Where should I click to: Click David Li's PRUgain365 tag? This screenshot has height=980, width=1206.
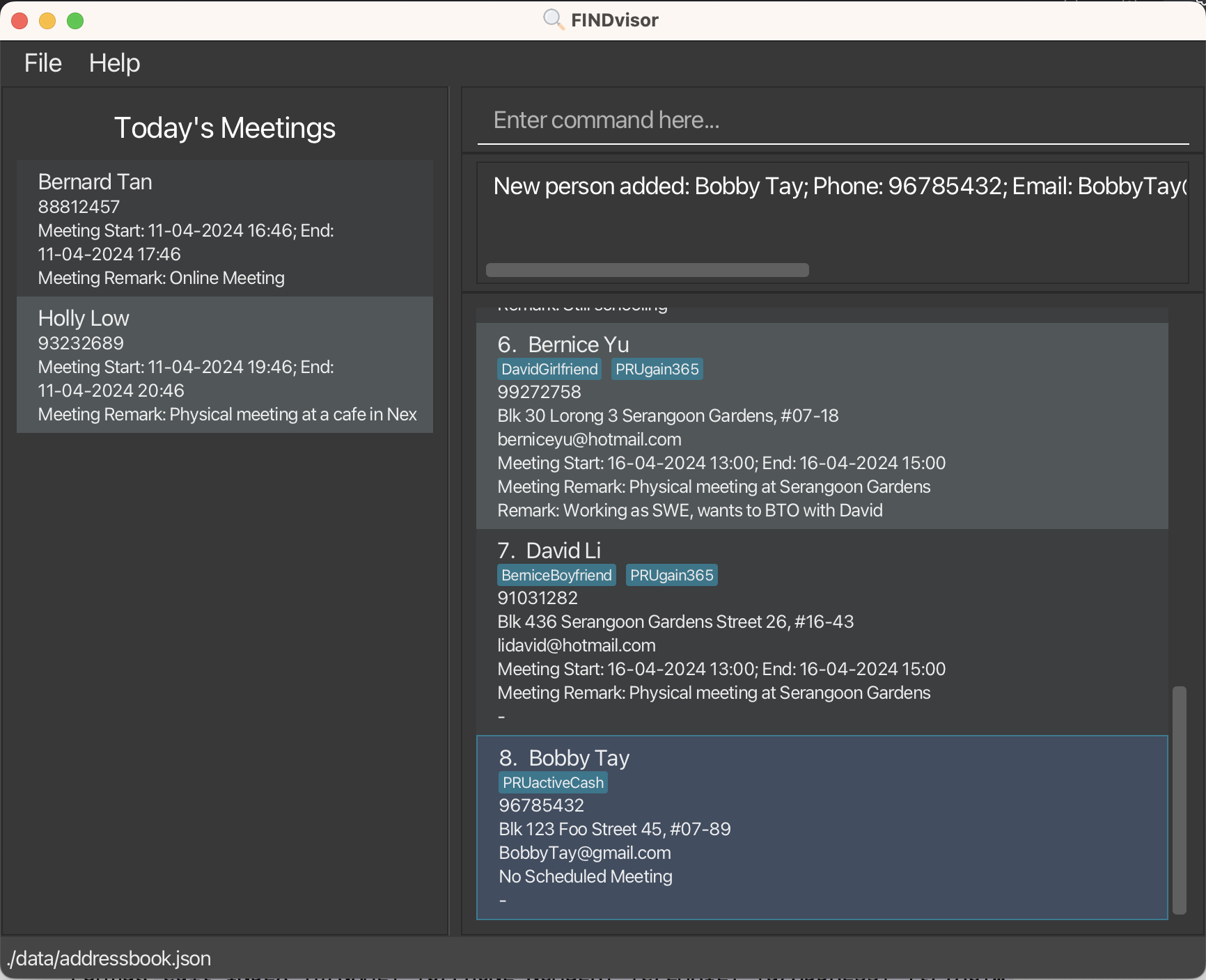pos(671,575)
